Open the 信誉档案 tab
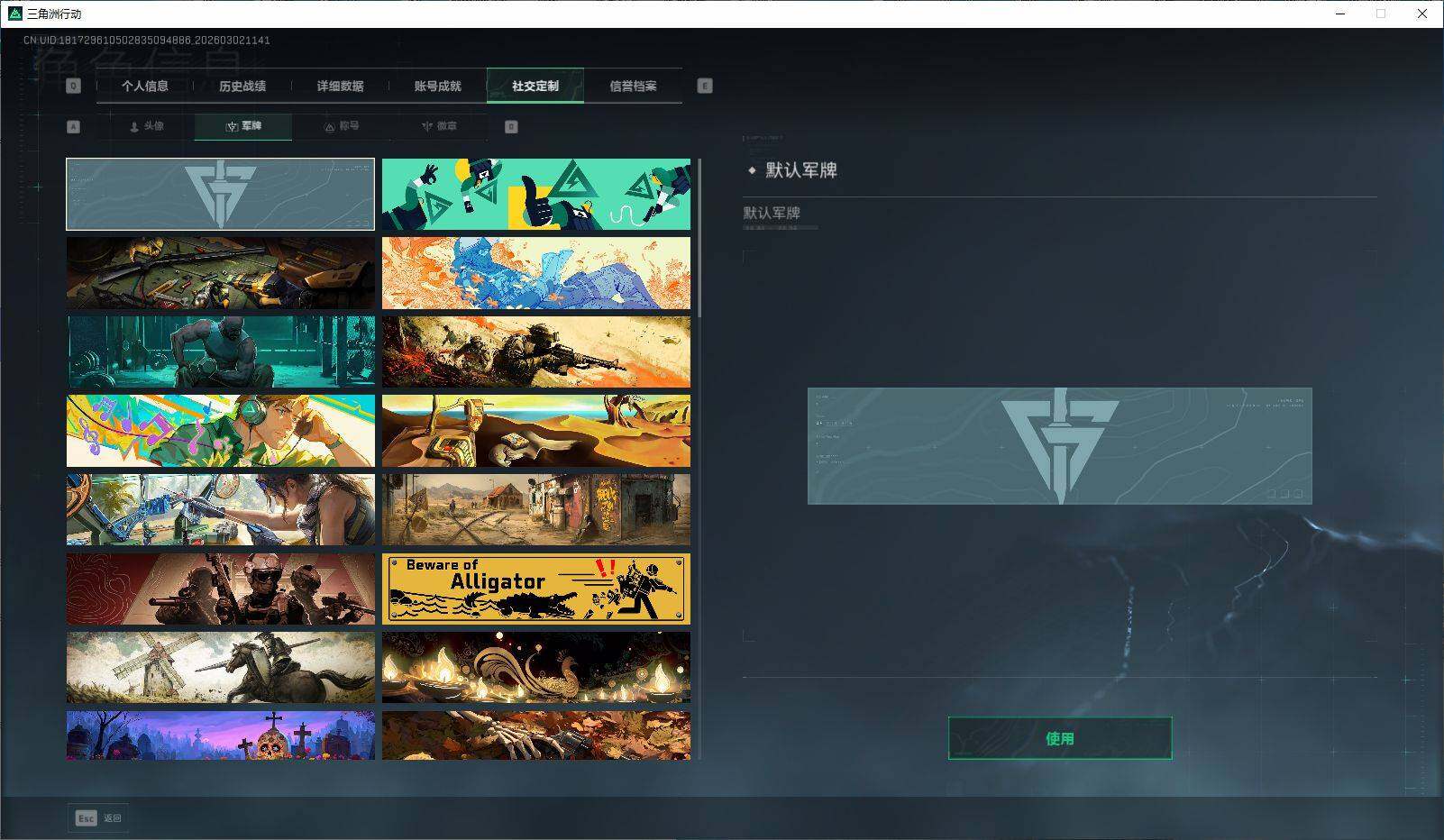This screenshot has width=1444, height=840. (633, 87)
